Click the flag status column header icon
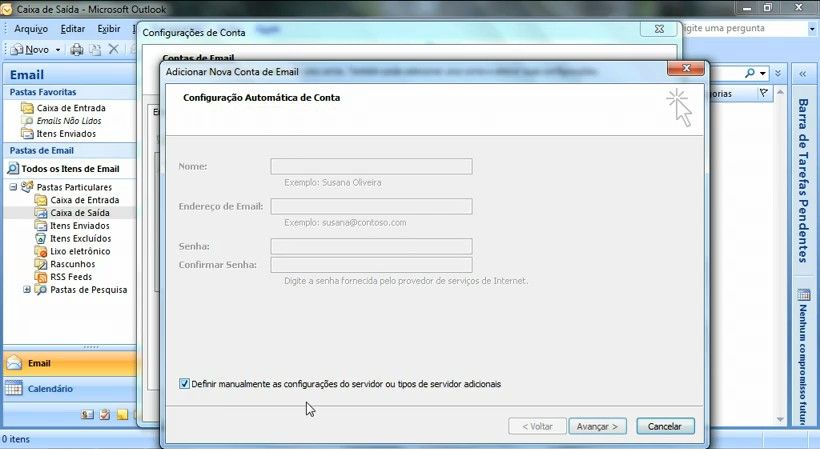 763,93
